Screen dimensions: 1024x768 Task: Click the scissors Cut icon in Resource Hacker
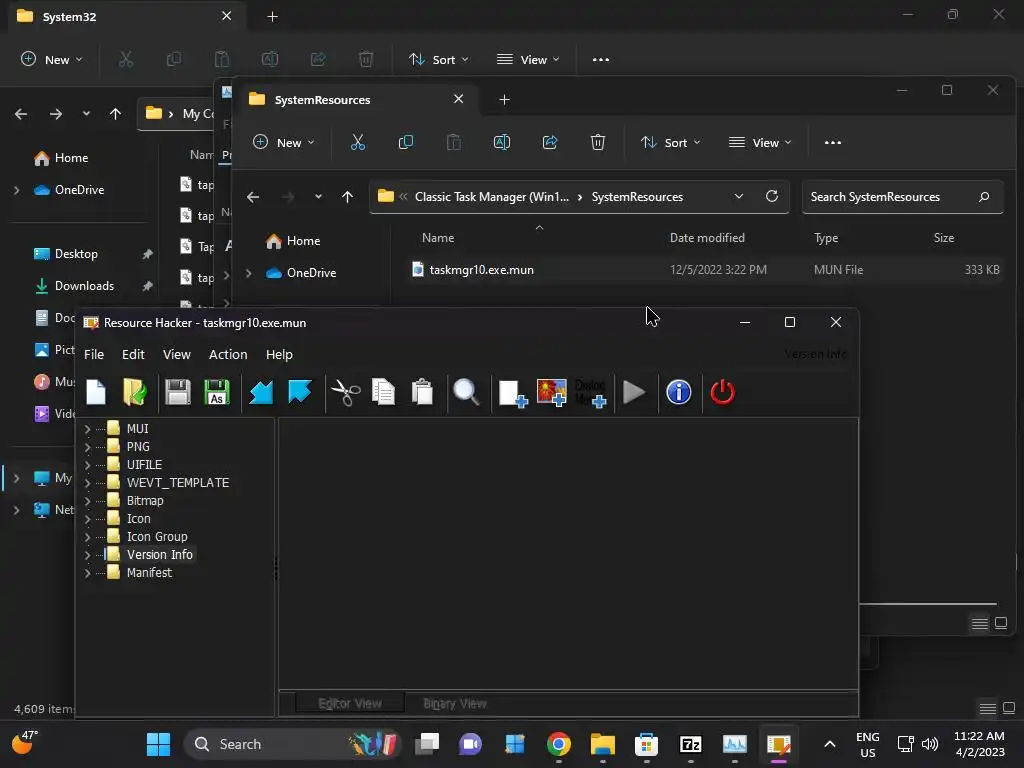(x=345, y=392)
